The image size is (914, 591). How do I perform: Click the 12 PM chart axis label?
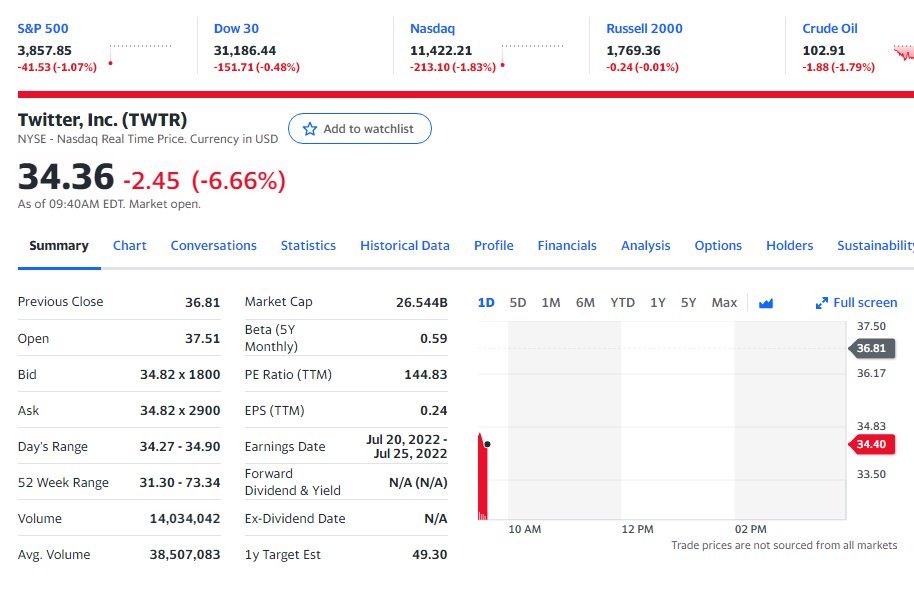pyautogui.click(x=637, y=529)
